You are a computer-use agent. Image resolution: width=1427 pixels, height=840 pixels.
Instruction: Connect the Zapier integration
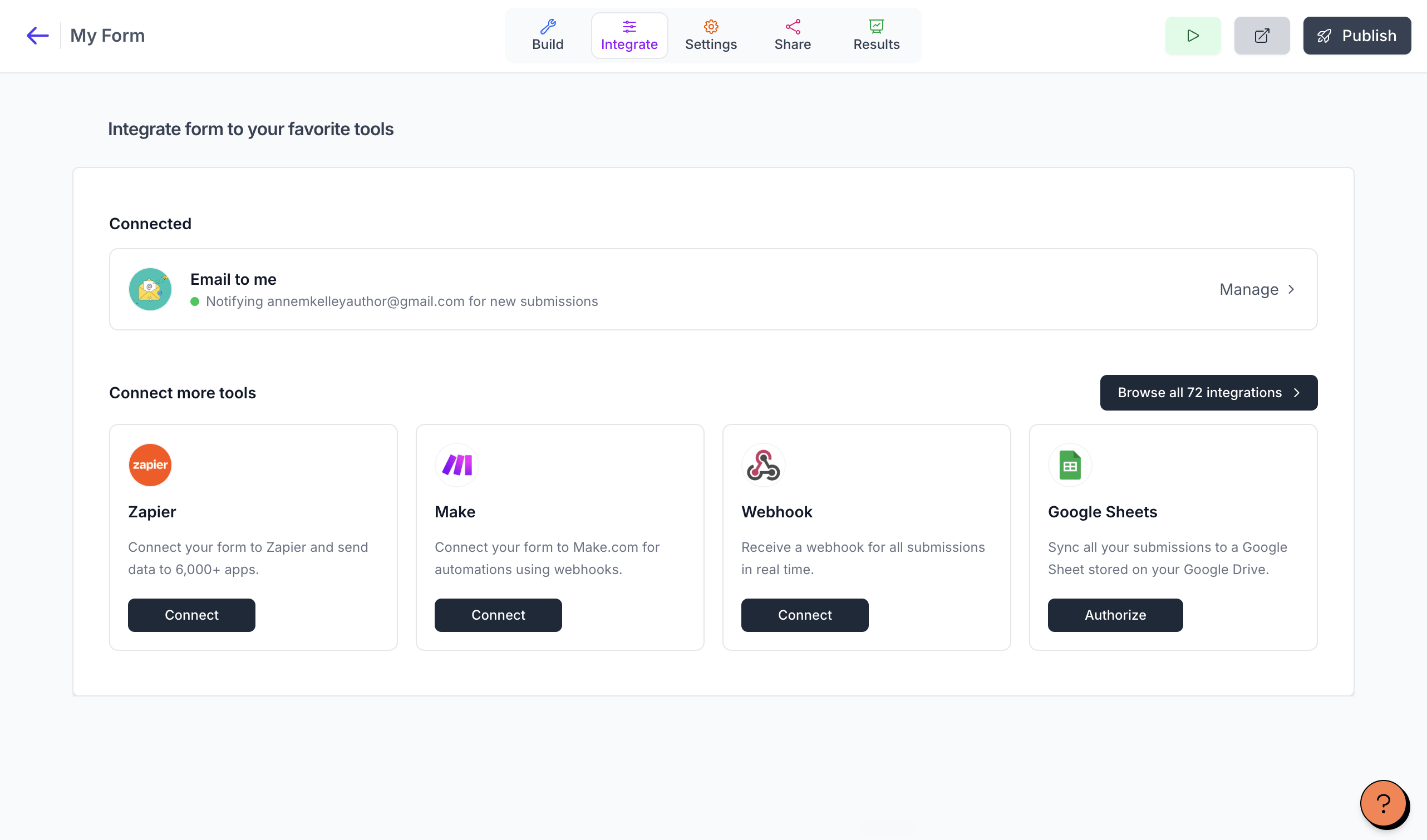(191, 615)
